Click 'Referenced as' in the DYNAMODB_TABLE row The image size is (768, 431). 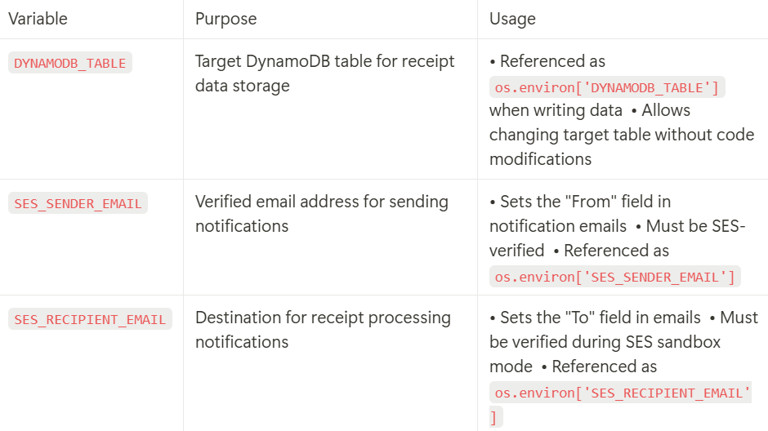pyautogui.click(x=552, y=61)
